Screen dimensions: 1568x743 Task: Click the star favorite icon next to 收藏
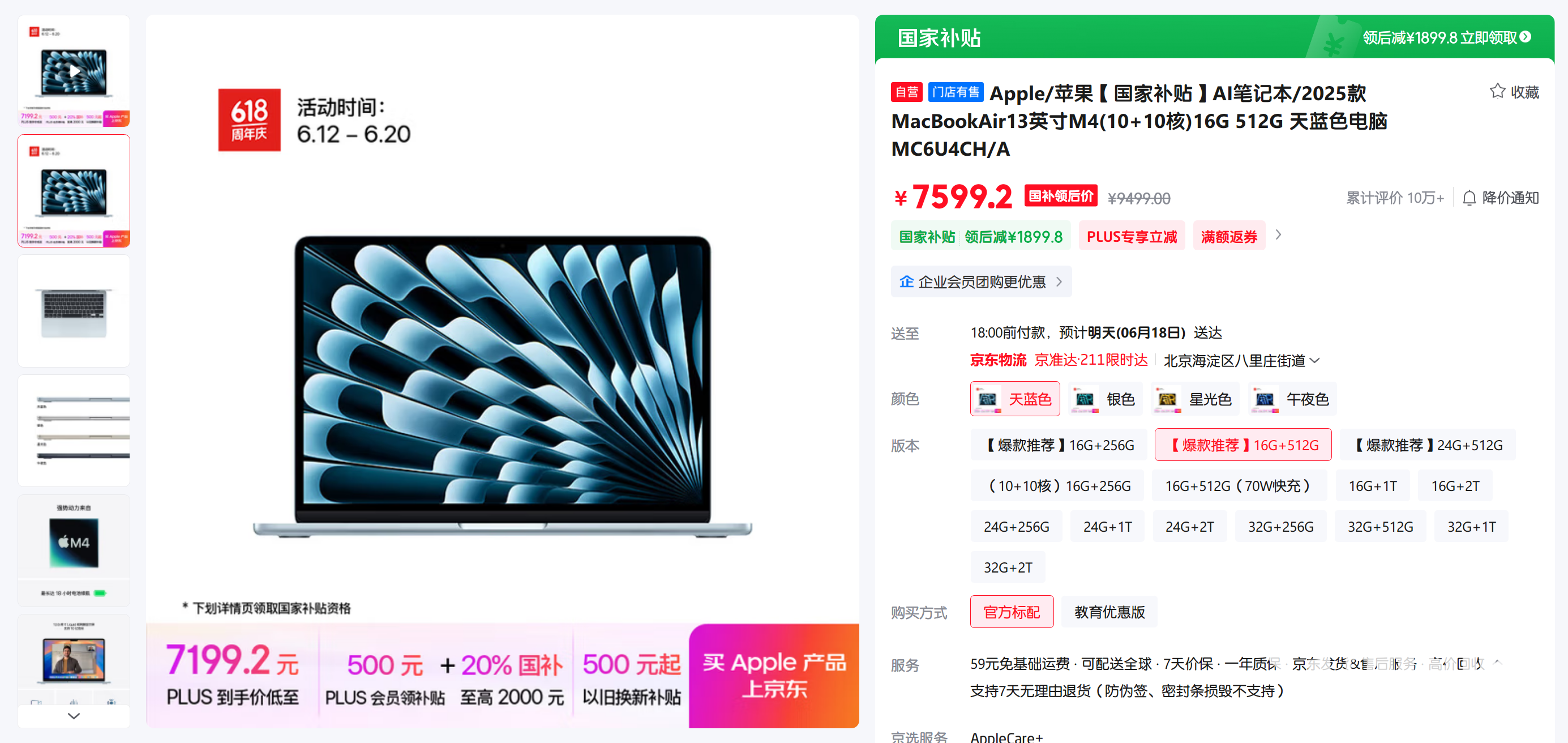tap(1497, 91)
